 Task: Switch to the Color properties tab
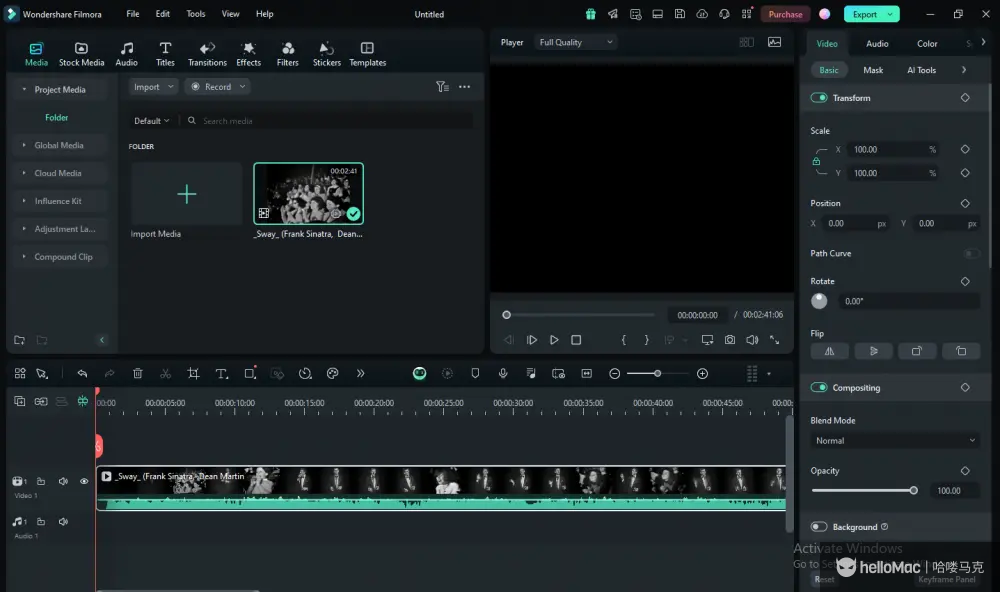927,44
